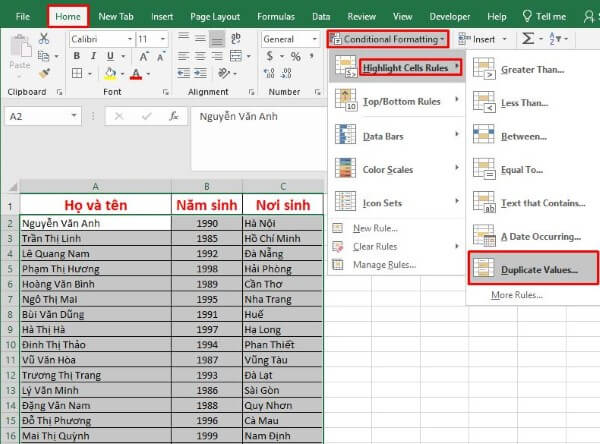
Task: Click the Percent Style icon
Action: pos(295,57)
